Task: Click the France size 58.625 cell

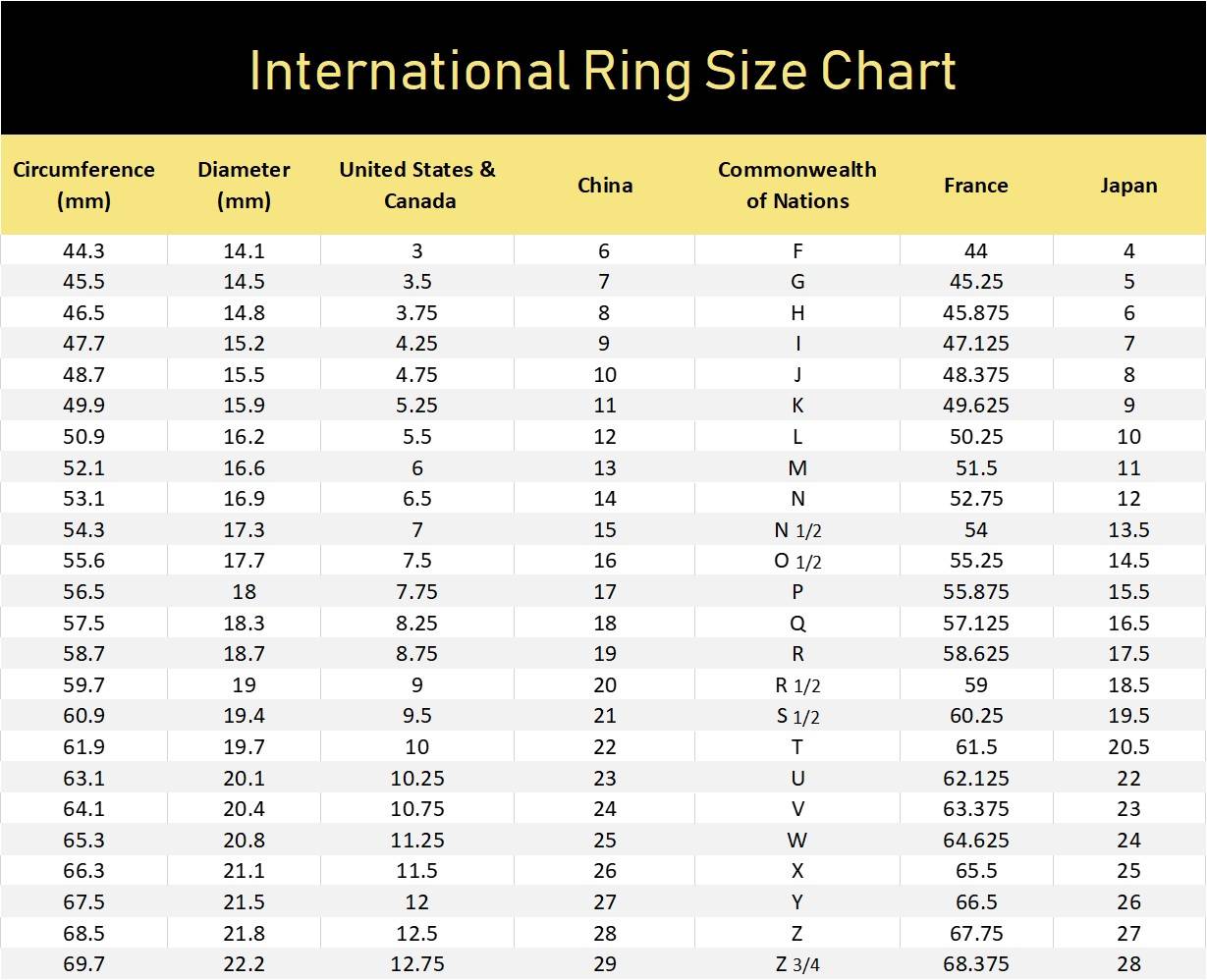Action: pyautogui.click(x=975, y=654)
